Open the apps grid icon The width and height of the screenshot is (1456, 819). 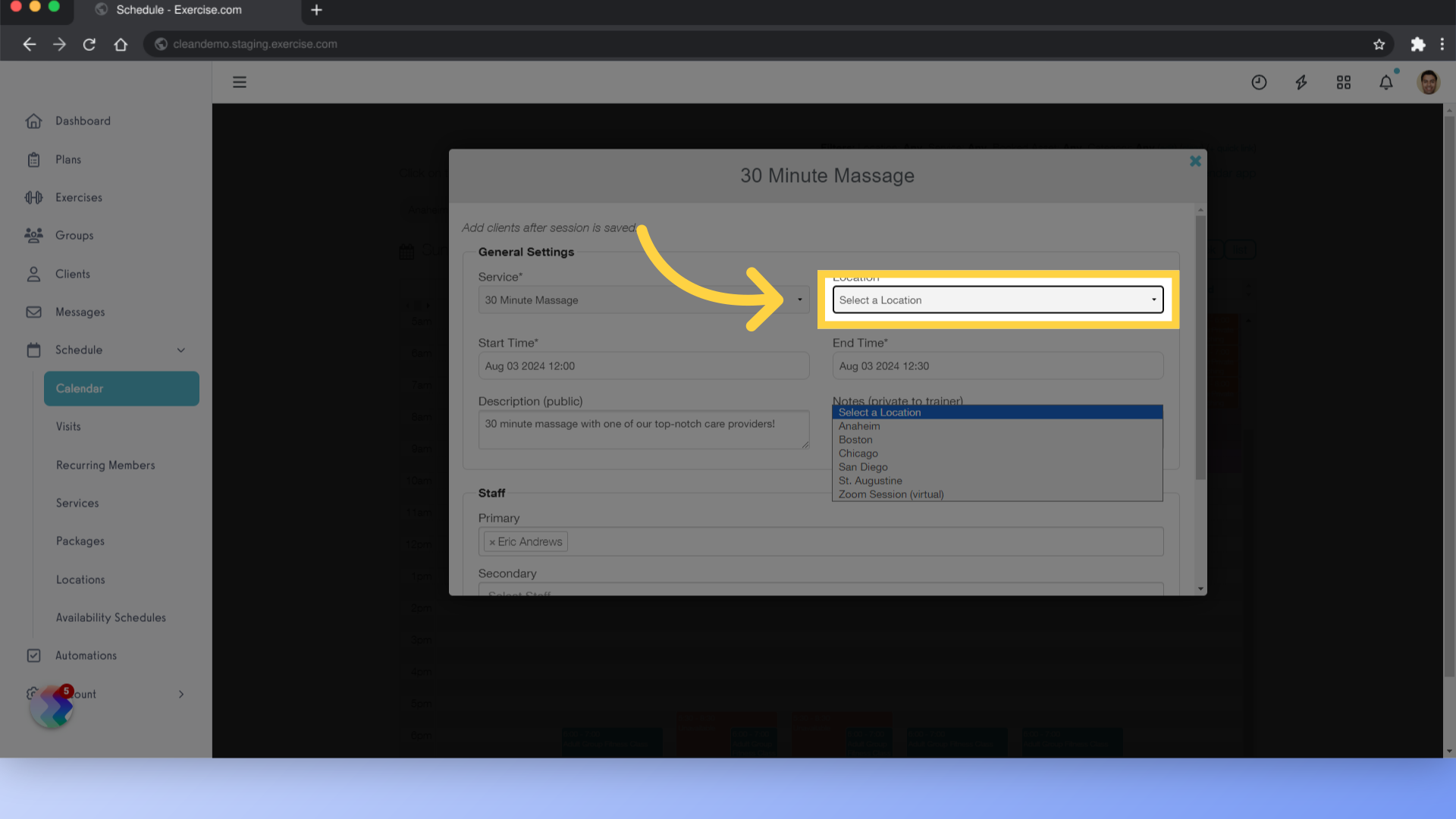click(1344, 82)
